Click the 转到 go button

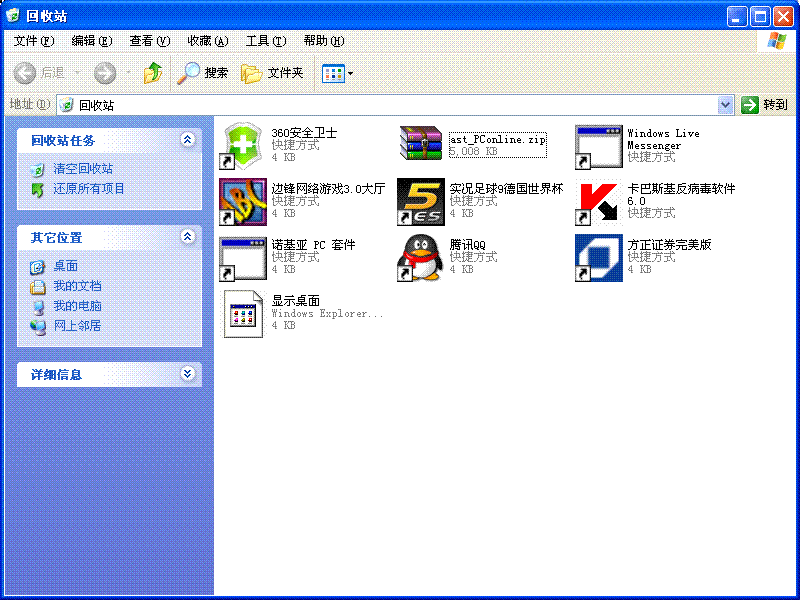pyautogui.click(x=764, y=105)
